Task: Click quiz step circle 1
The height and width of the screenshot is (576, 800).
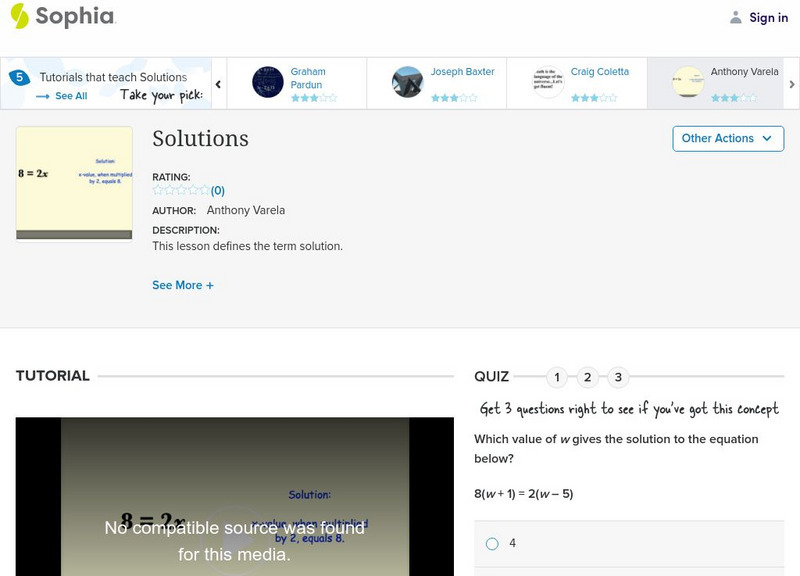Action: click(x=558, y=377)
